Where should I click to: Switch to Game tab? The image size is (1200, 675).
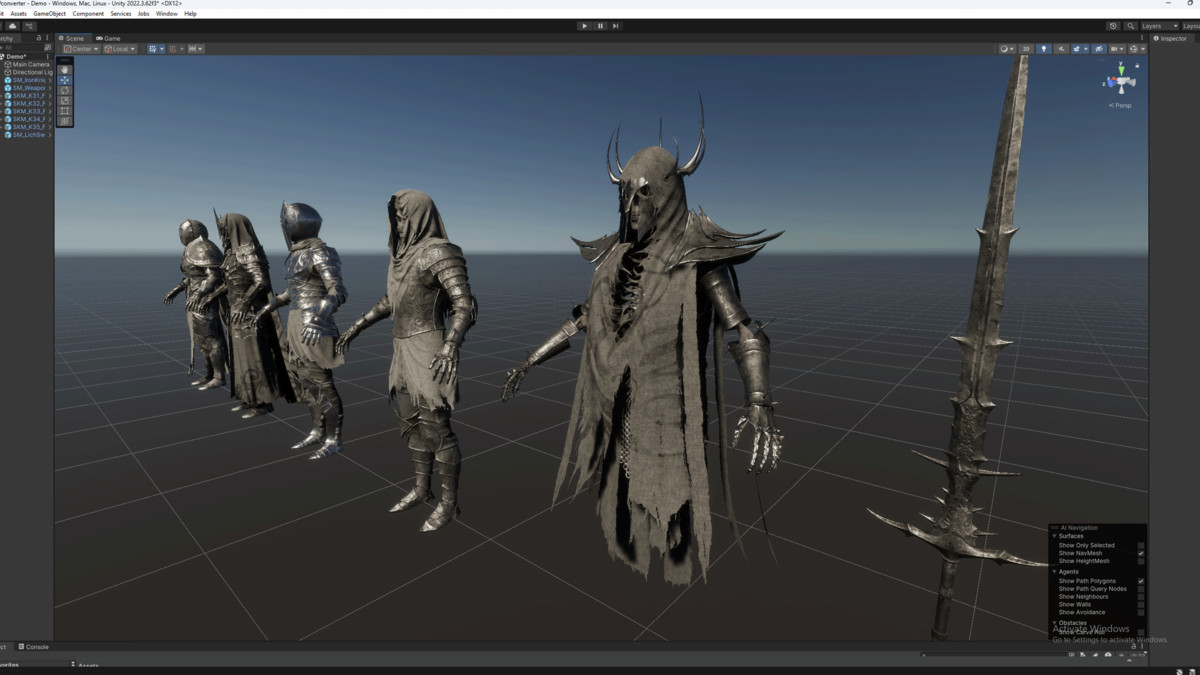click(x=108, y=38)
